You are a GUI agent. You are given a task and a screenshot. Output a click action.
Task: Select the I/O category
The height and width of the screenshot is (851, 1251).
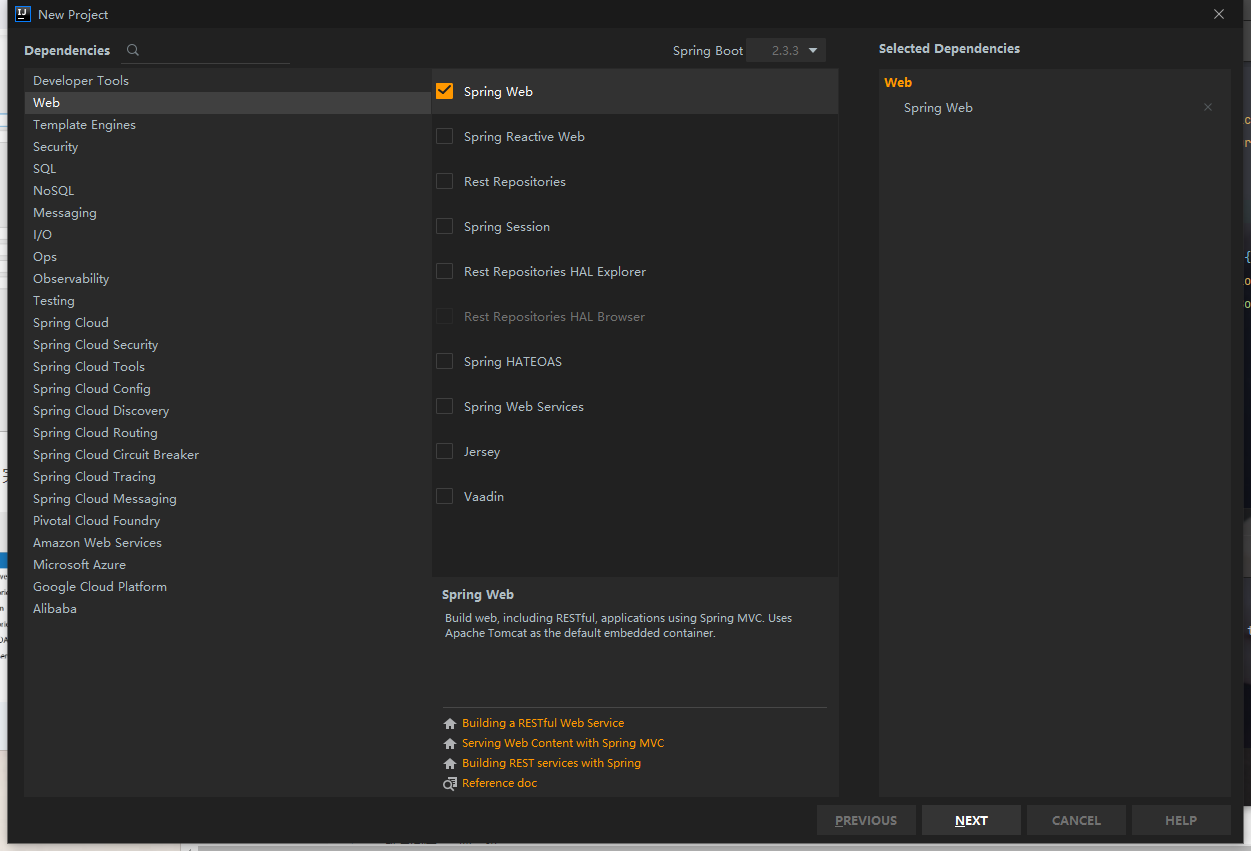point(228,234)
